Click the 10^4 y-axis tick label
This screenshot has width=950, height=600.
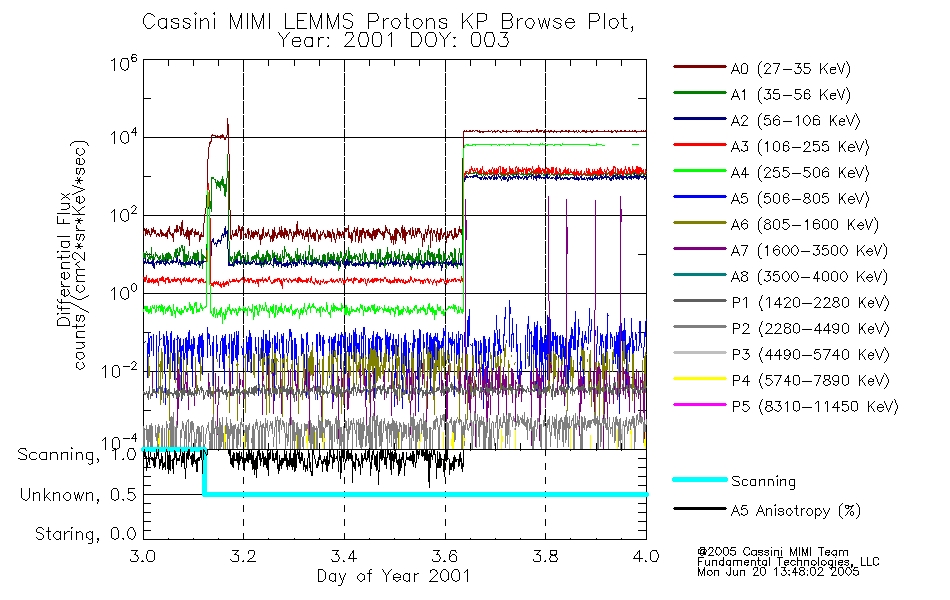click(x=123, y=137)
